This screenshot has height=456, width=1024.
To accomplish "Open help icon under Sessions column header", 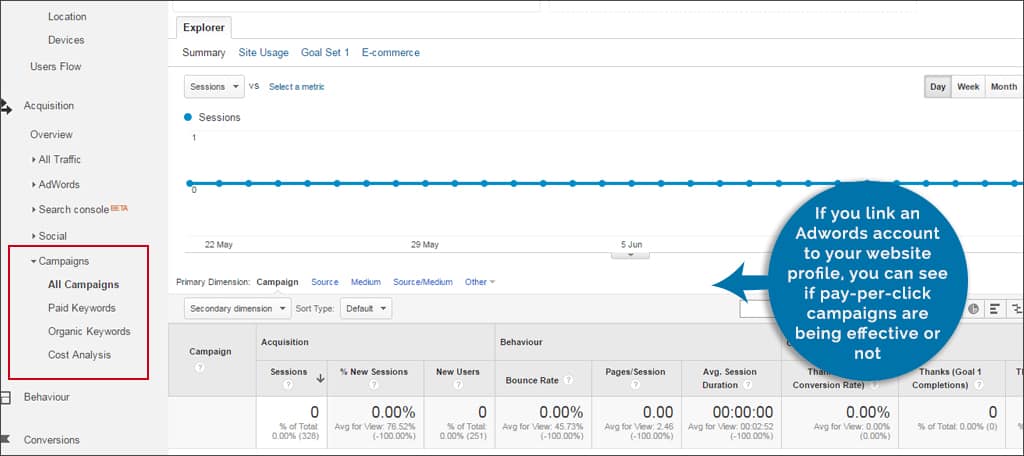I will [288, 385].
